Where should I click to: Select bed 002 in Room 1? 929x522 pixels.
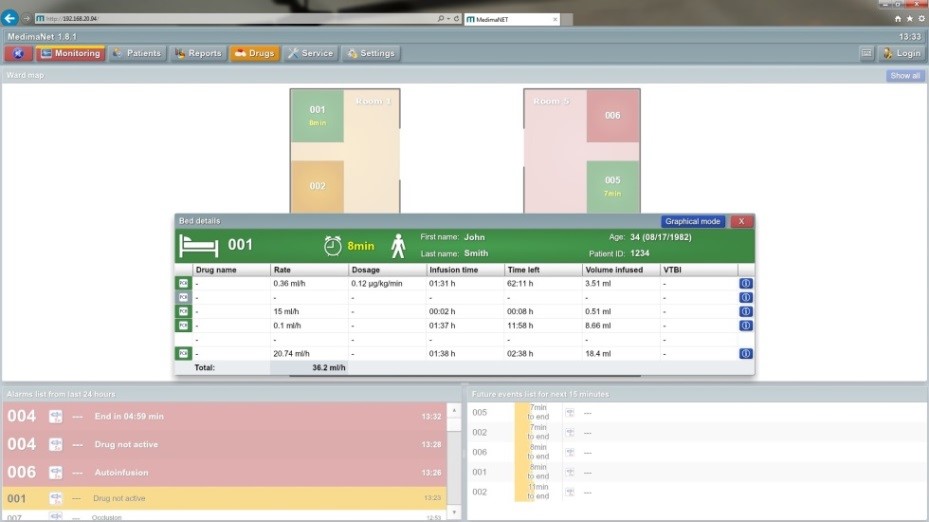coord(318,186)
